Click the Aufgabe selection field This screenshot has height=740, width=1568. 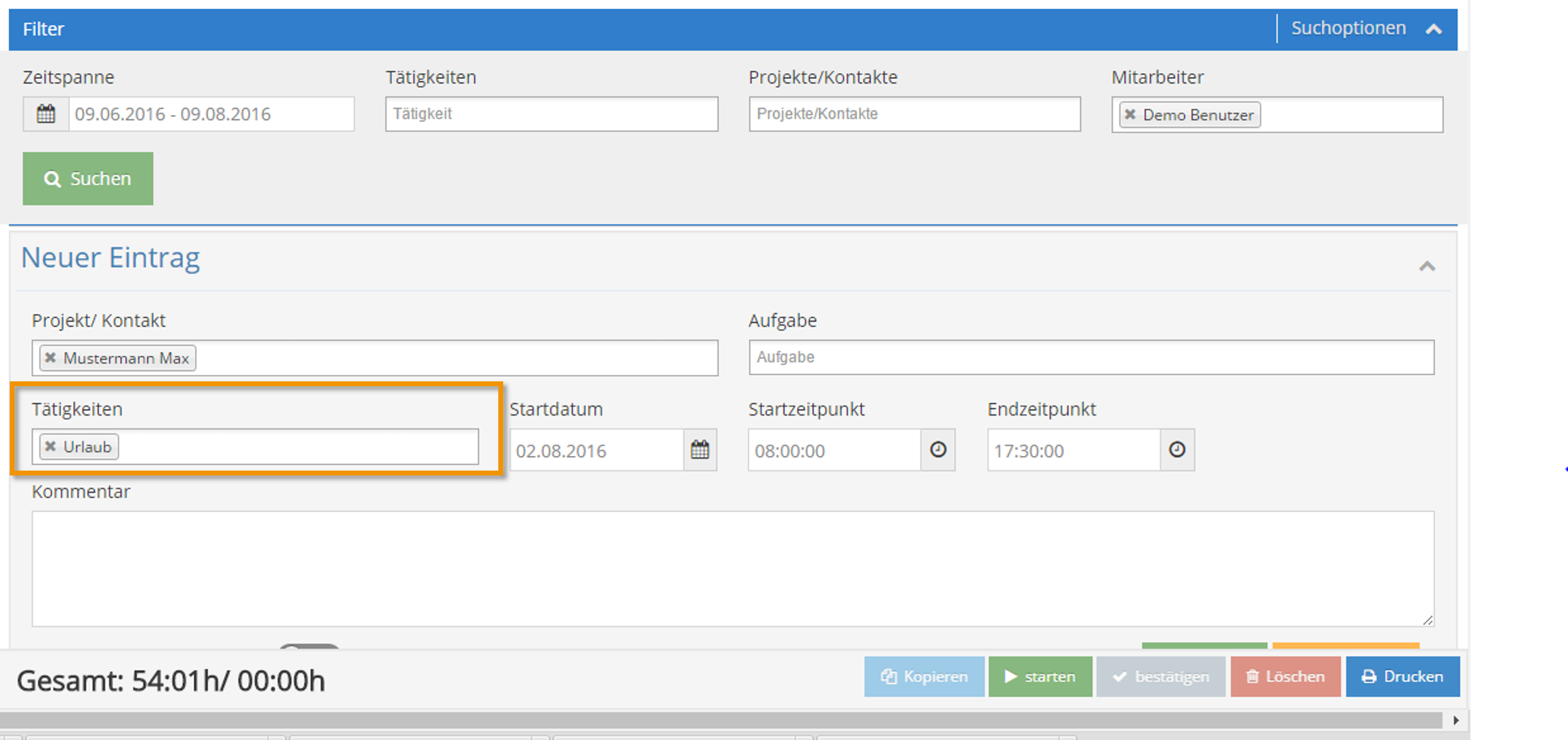pyautogui.click(x=1092, y=357)
